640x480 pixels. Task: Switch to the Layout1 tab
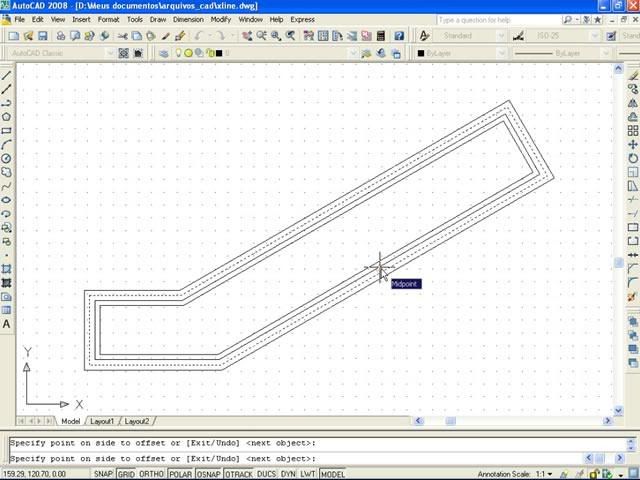(x=102, y=421)
